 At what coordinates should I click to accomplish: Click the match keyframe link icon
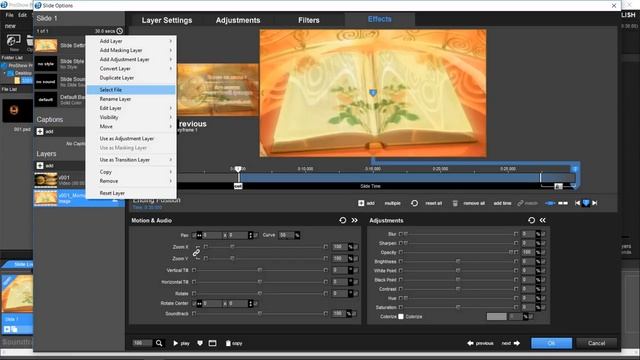point(520,203)
